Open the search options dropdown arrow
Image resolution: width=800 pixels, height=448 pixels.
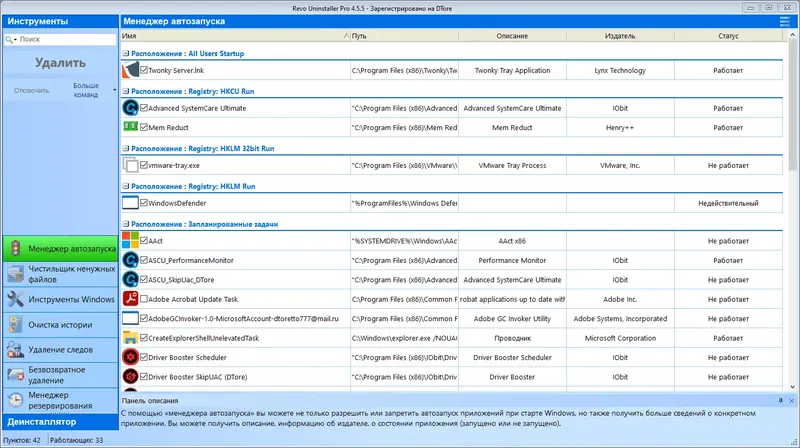click(15, 39)
